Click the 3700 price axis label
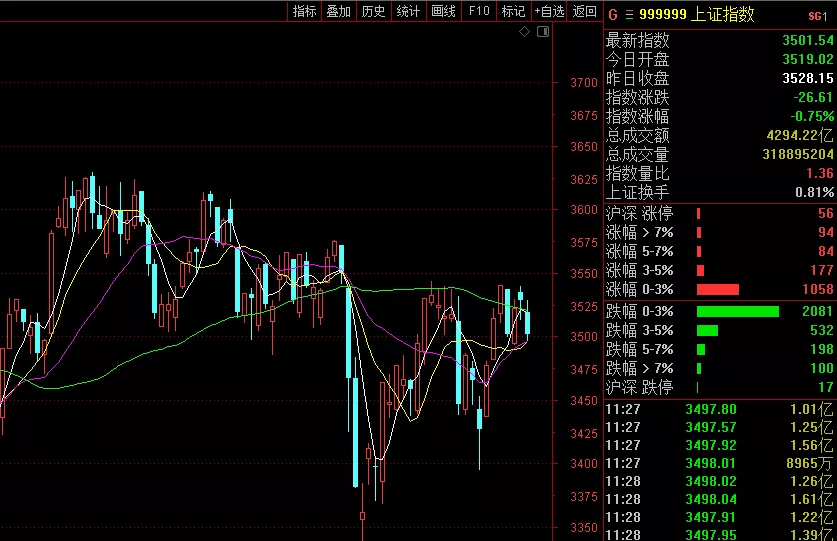Screen dimensions: 837x541 point(584,83)
